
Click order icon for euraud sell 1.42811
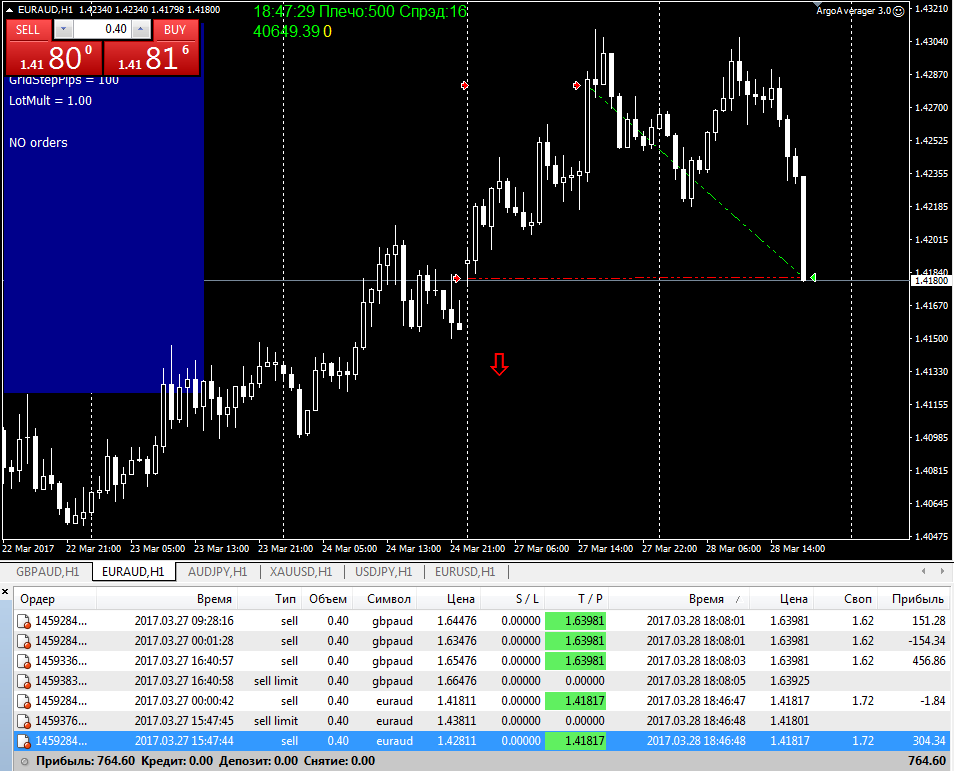24,742
